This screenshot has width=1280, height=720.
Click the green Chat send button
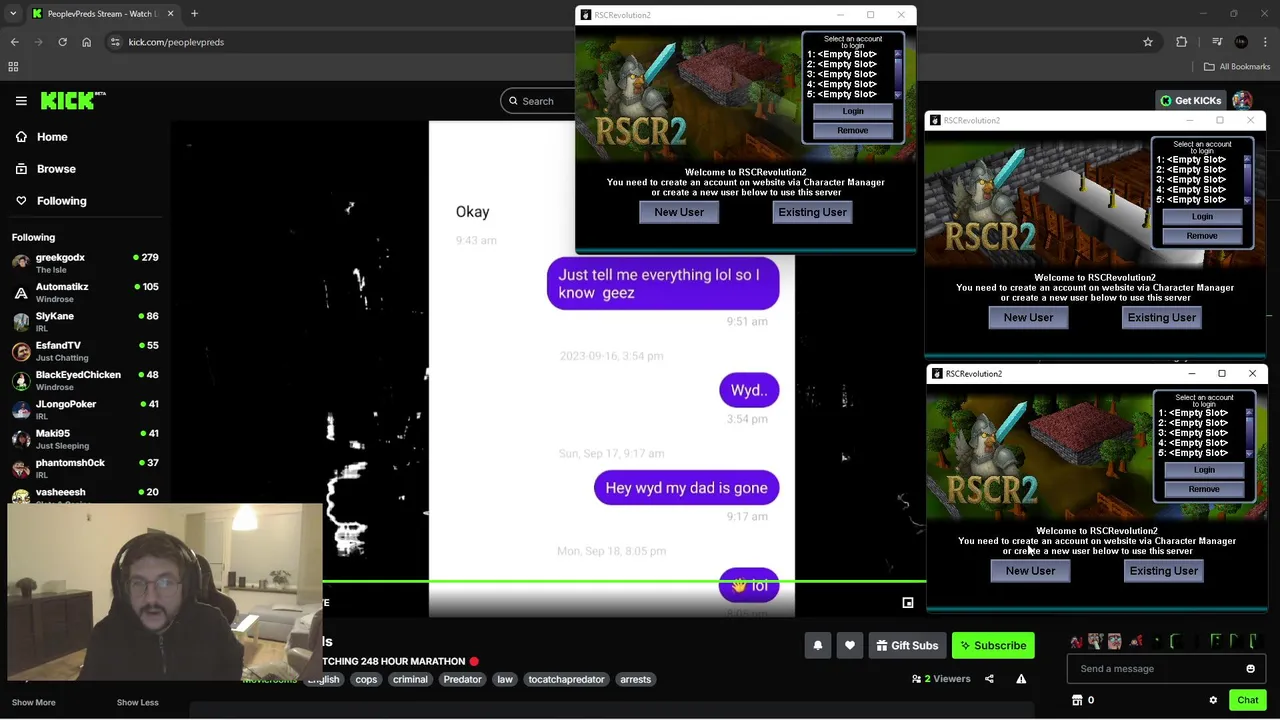(x=1248, y=700)
